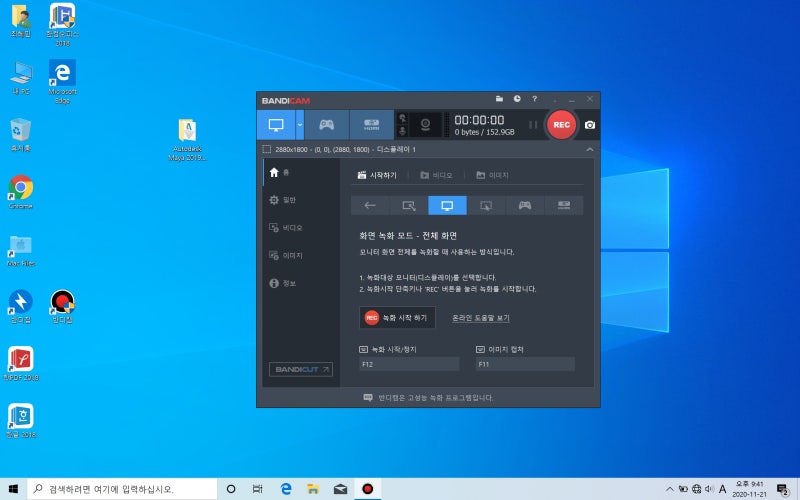Select the 반디집 desktop shortcut
Screen dimensions: 800x500
tap(21, 307)
